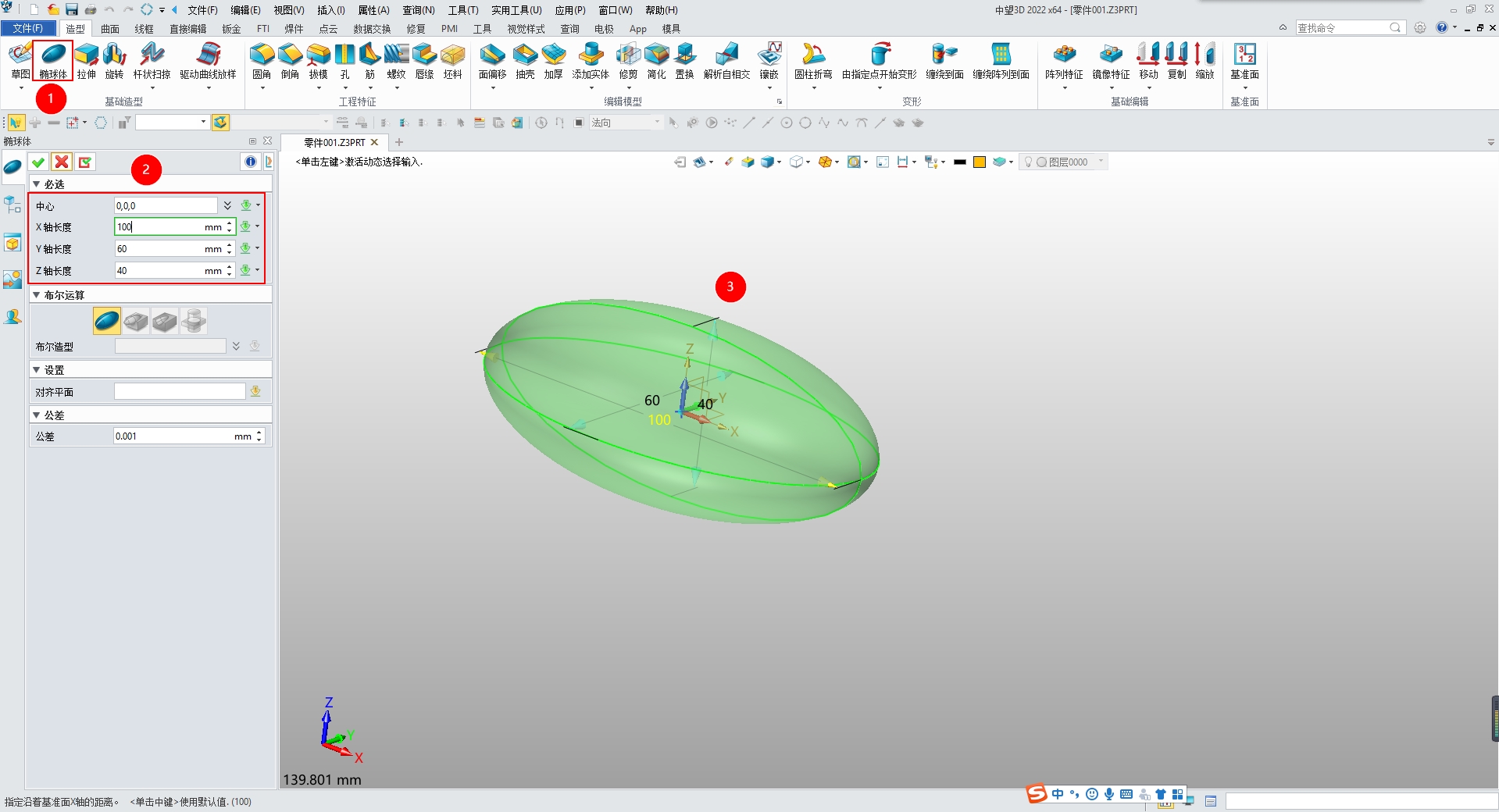This screenshot has width=1499, height=812.
Task: Open the 草图 sketch tool
Action: pos(20,61)
